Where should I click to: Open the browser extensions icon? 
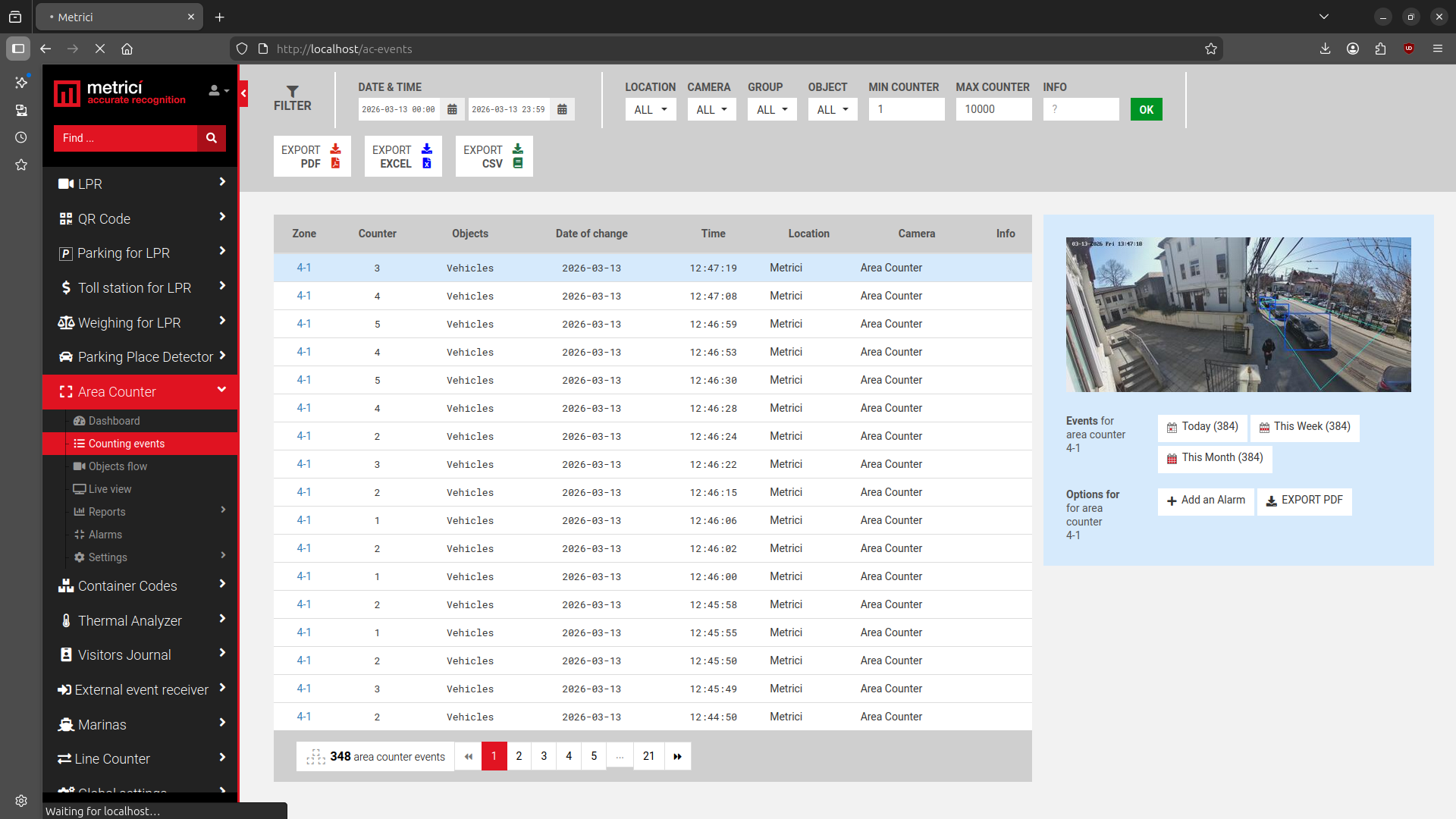tap(1380, 49)
